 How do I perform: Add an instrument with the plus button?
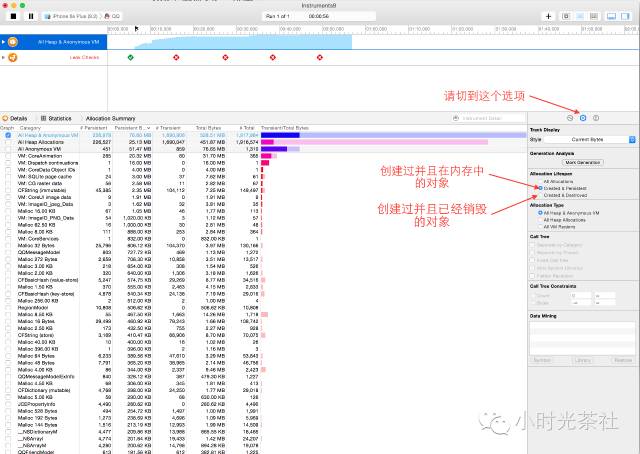pos(548,16)
